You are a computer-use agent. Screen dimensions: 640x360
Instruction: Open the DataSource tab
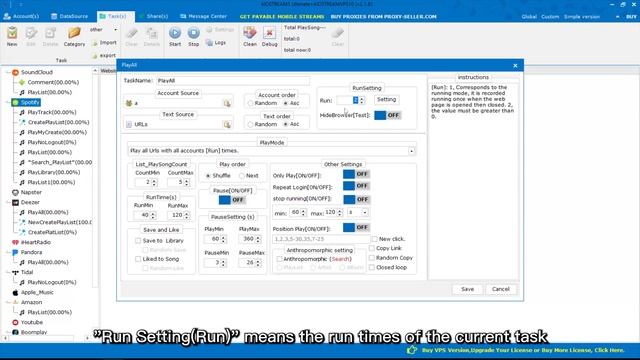click(69, 16)
